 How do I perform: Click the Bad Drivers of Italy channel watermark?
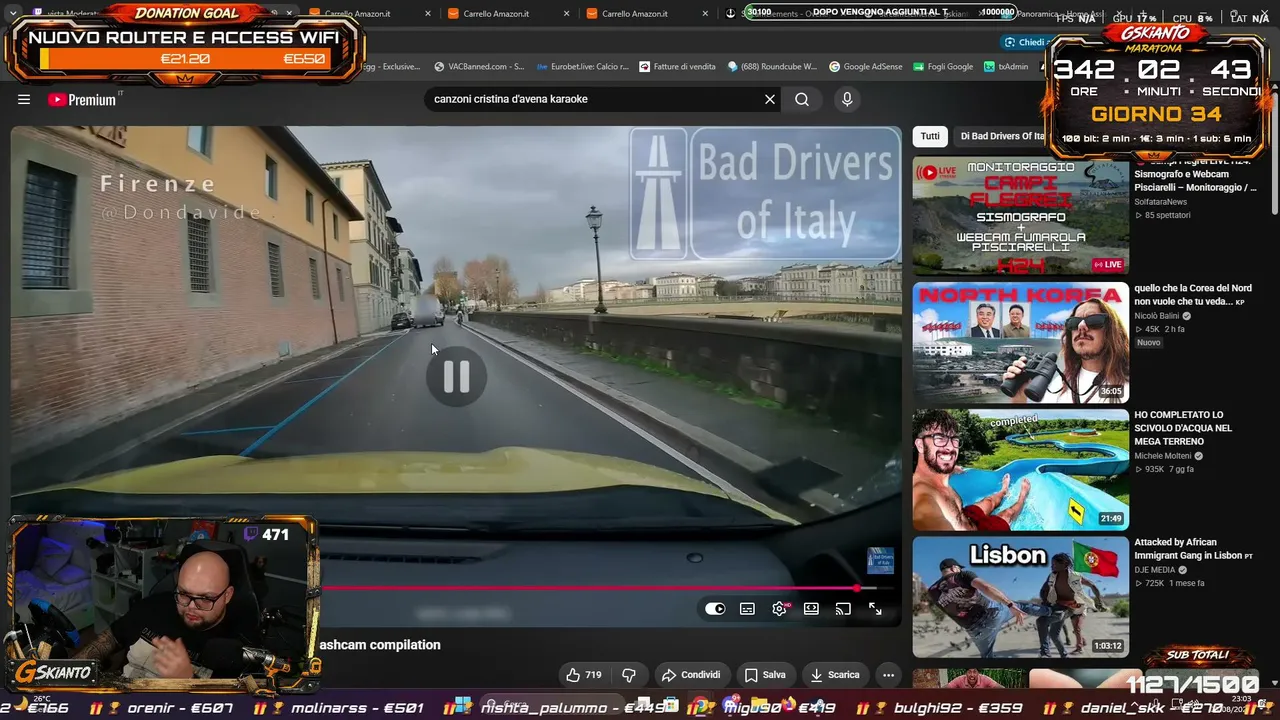pos(880,561)
